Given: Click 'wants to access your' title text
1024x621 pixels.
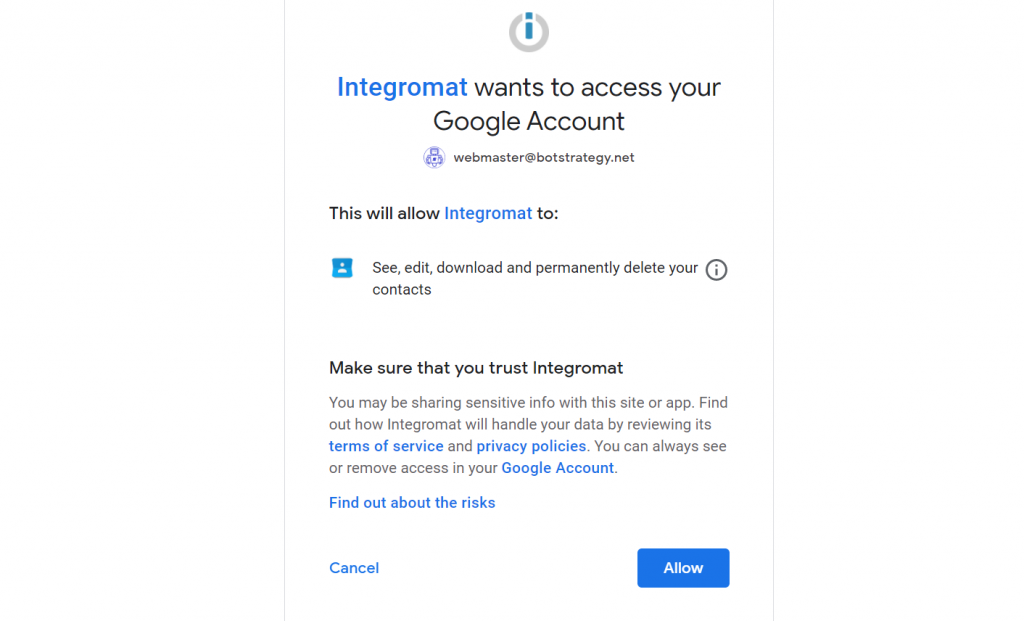Looking at the screenshot, I should [x=597, y=87].
